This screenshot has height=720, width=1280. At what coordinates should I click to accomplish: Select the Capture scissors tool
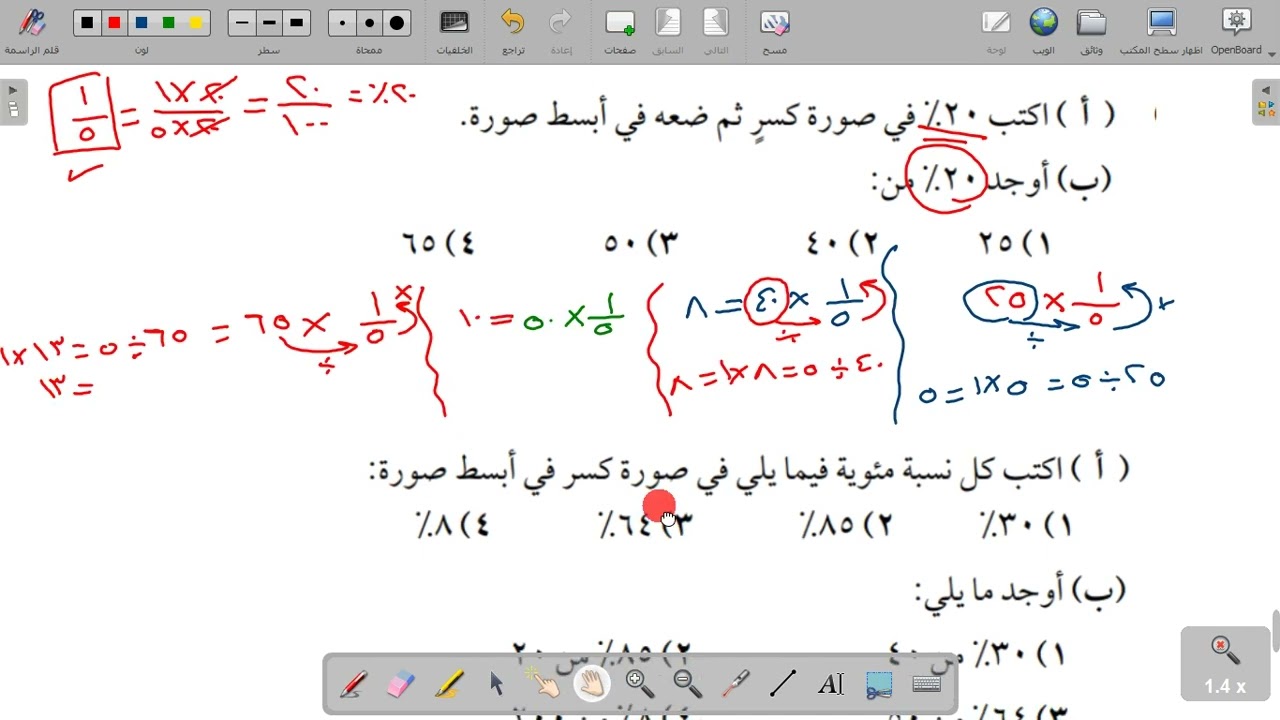pyautogui.click(x=879, y=684)
